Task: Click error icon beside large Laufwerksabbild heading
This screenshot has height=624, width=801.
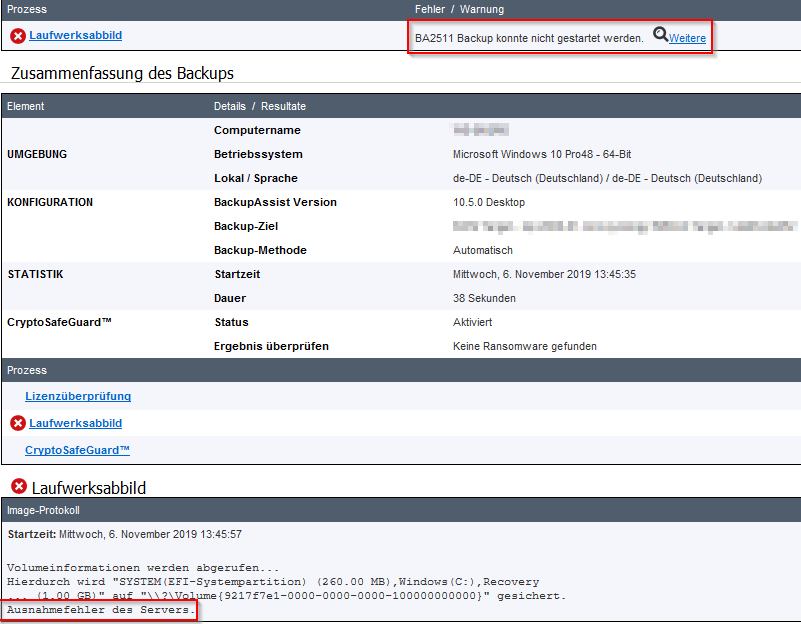Action: tap(18, 487)
